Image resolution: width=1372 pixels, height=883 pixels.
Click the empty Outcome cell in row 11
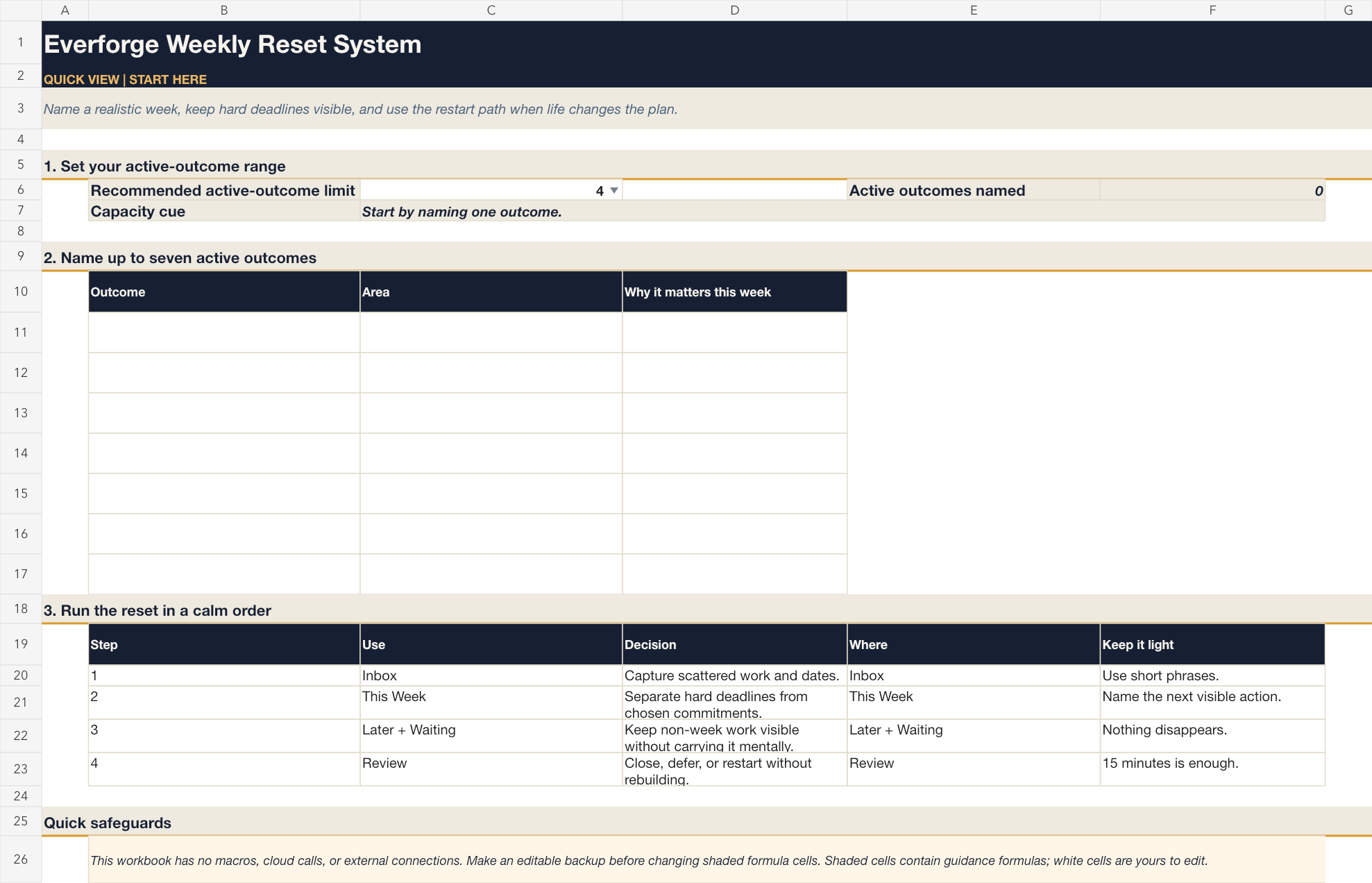click(224, 333)
